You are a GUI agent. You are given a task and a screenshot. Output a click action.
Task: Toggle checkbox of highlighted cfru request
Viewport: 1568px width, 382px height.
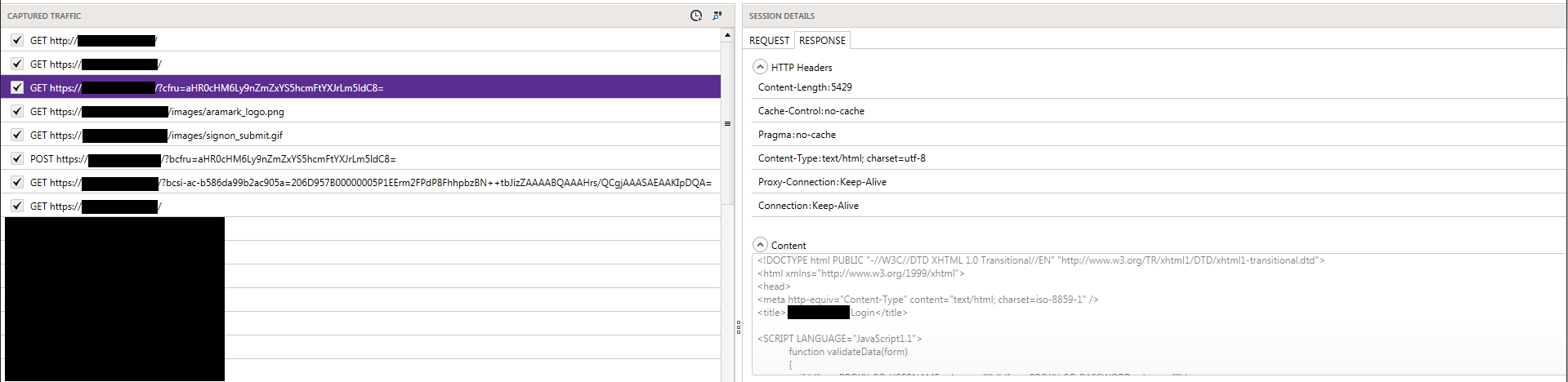17,87
